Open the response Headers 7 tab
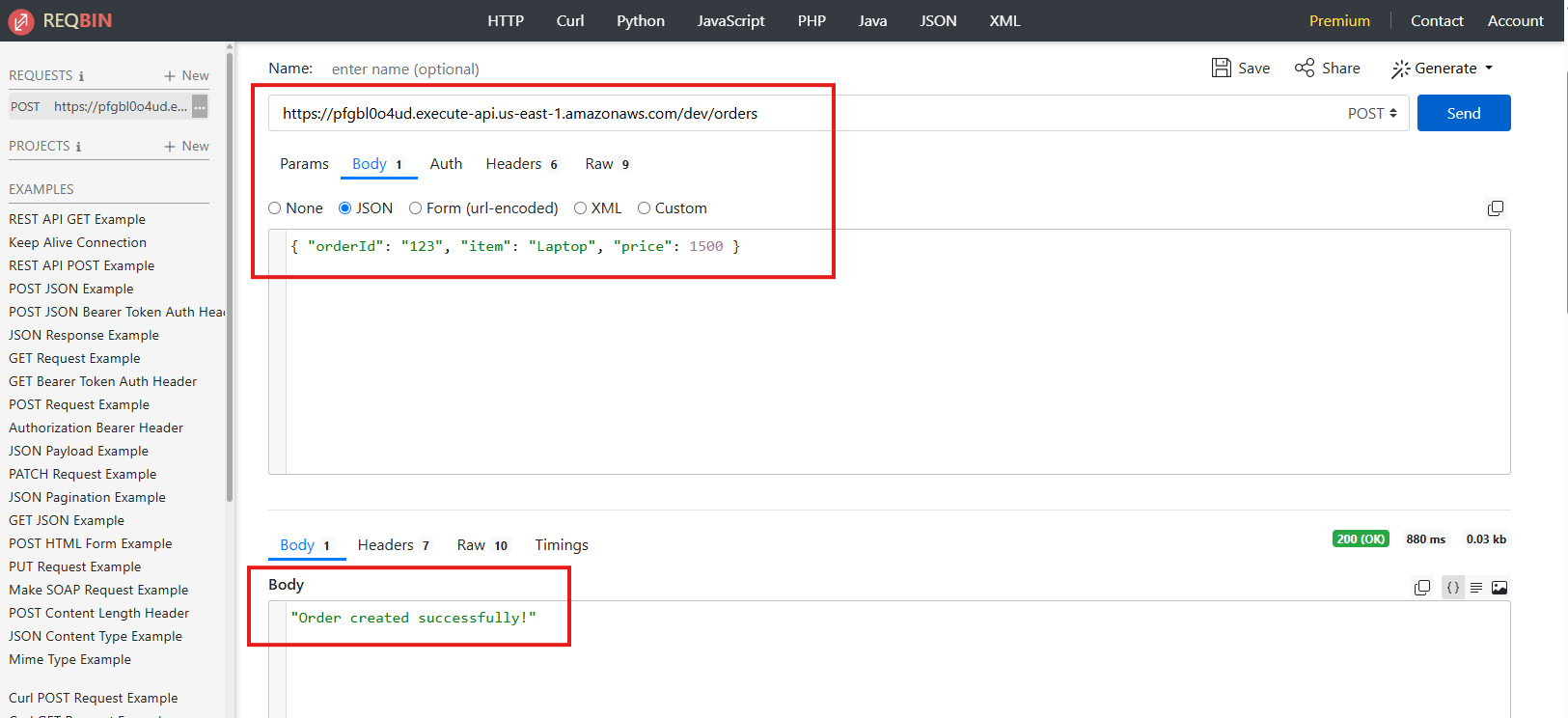This screenshot has height=718, width=1568. click(394, 545)
